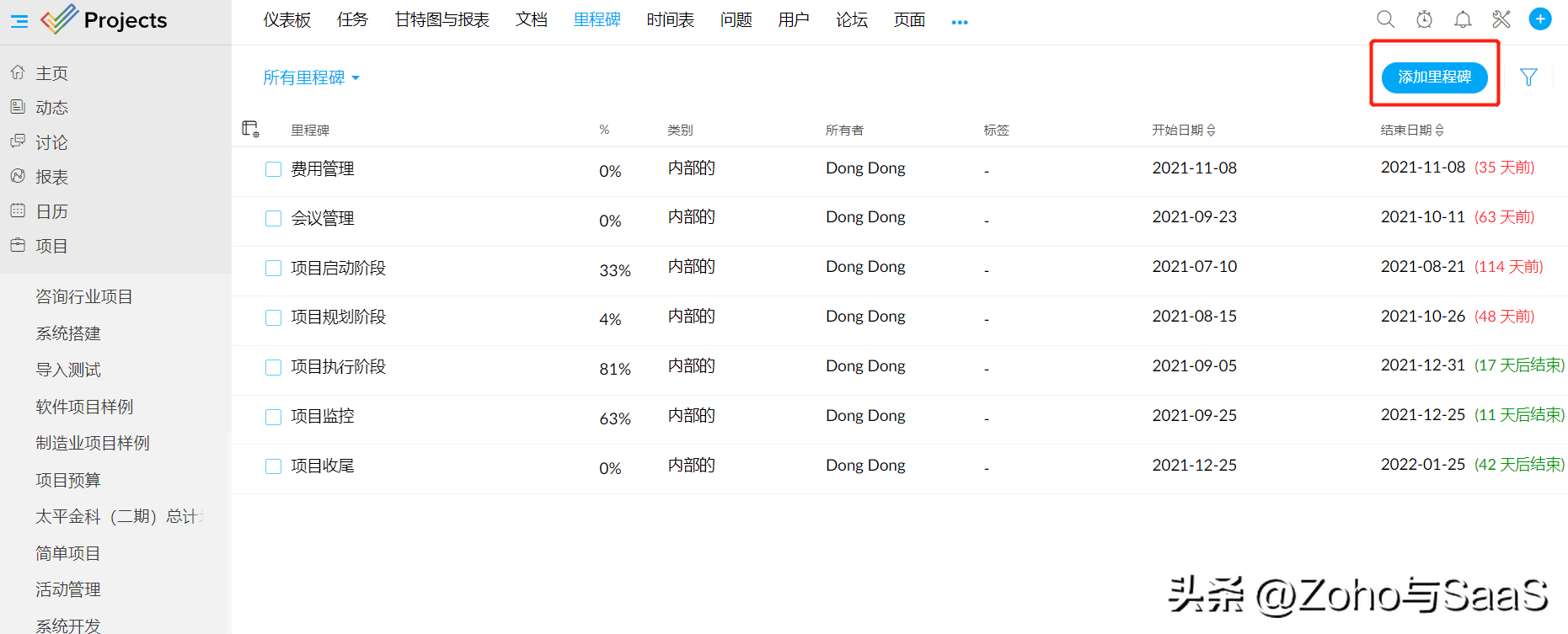Screen dimensions: 1568x634
Task: Open the 页面 tab
Action: click(909, 19)
